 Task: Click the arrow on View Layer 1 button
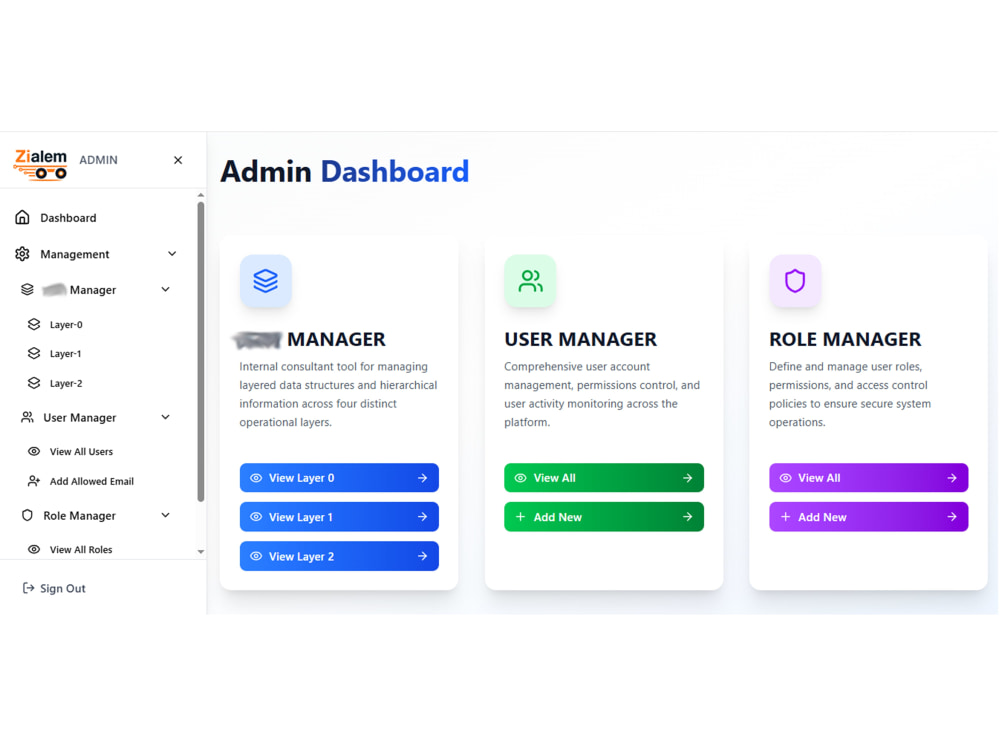click(423, 517)
